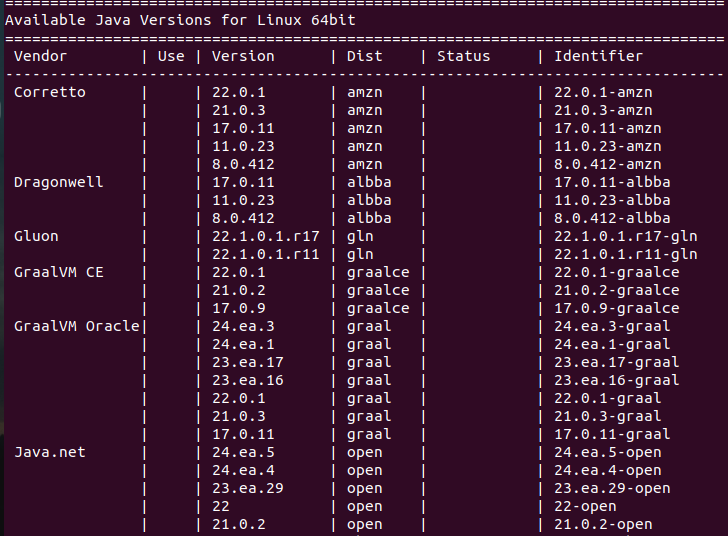
Task: Click 'albba' dist in Dragonwell 17.0.11 row
Action: coord(369,182)
